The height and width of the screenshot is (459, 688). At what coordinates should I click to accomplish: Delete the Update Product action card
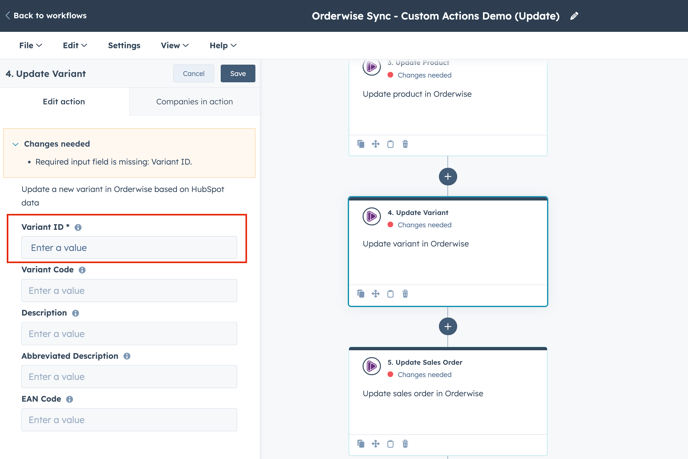pos(405,144)
